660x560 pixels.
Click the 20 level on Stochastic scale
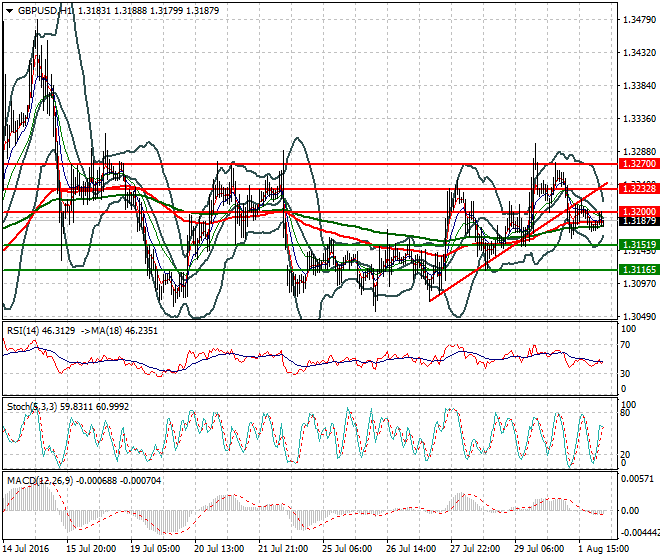626,454
